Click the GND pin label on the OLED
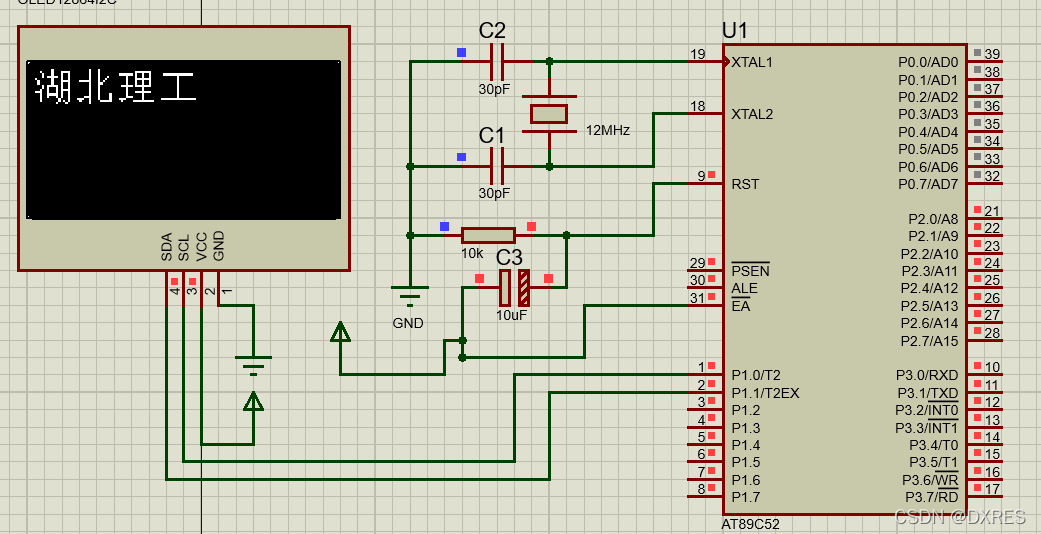The height and width of the screenshot is (534, 1041). (219, 246)
